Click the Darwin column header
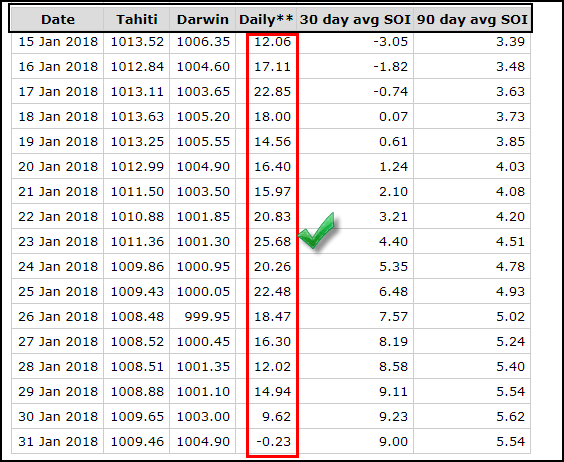This screenshot has width=564, height=462. point(203,19)
